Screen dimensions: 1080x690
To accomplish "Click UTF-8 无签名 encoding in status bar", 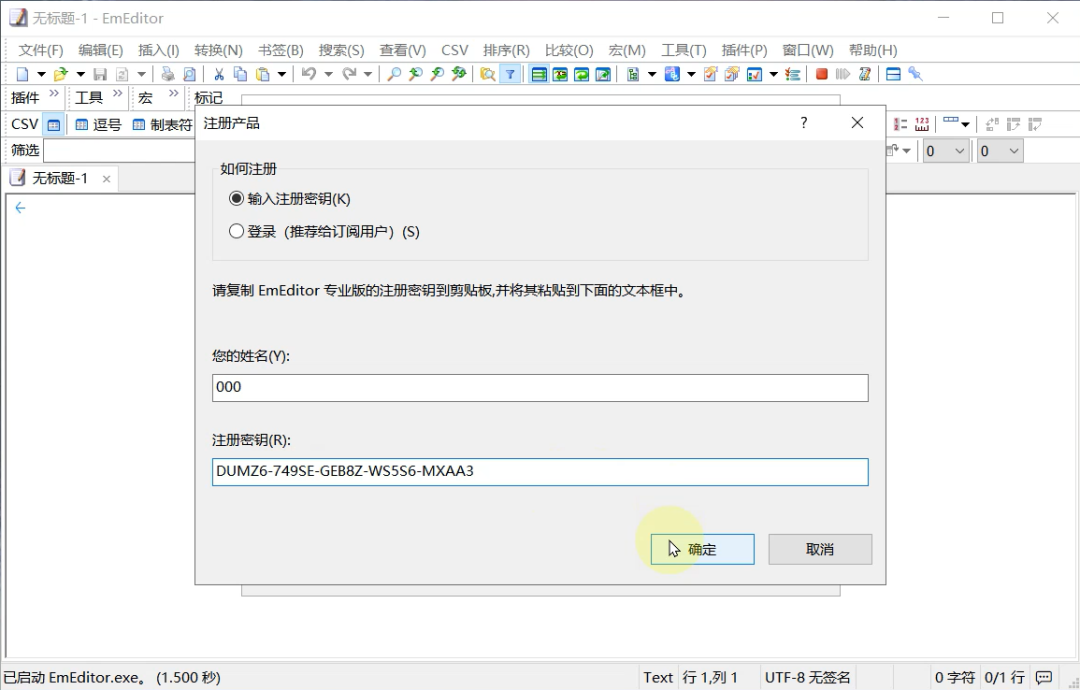I will [807, 678].
